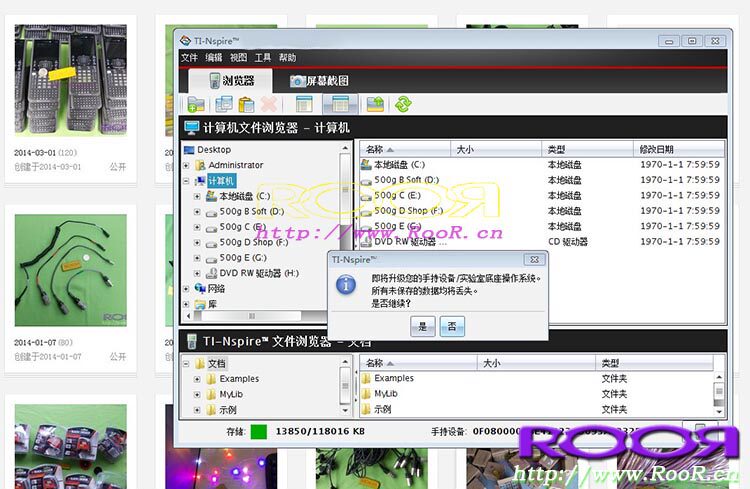
Task: Click 否 to cancel the OS upgrade
Action: 452,326
